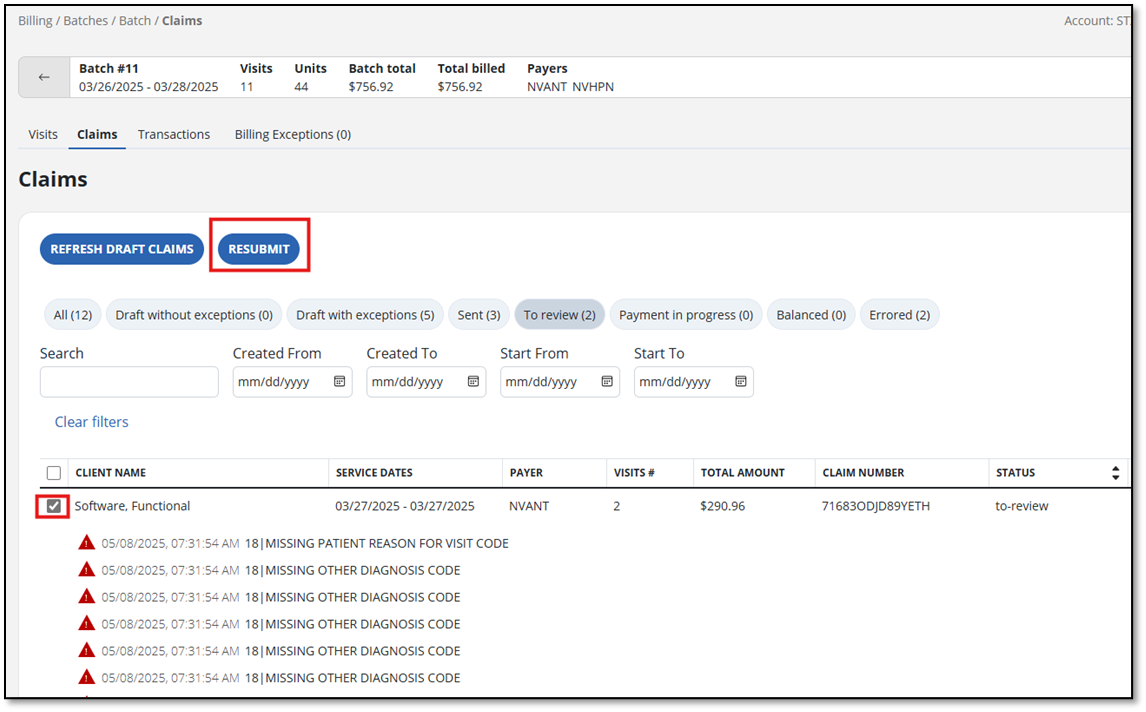Open the Start To calendar picker icon
Image resolution: width=1146 pixels, height=712 pixels.
(741, 381)
